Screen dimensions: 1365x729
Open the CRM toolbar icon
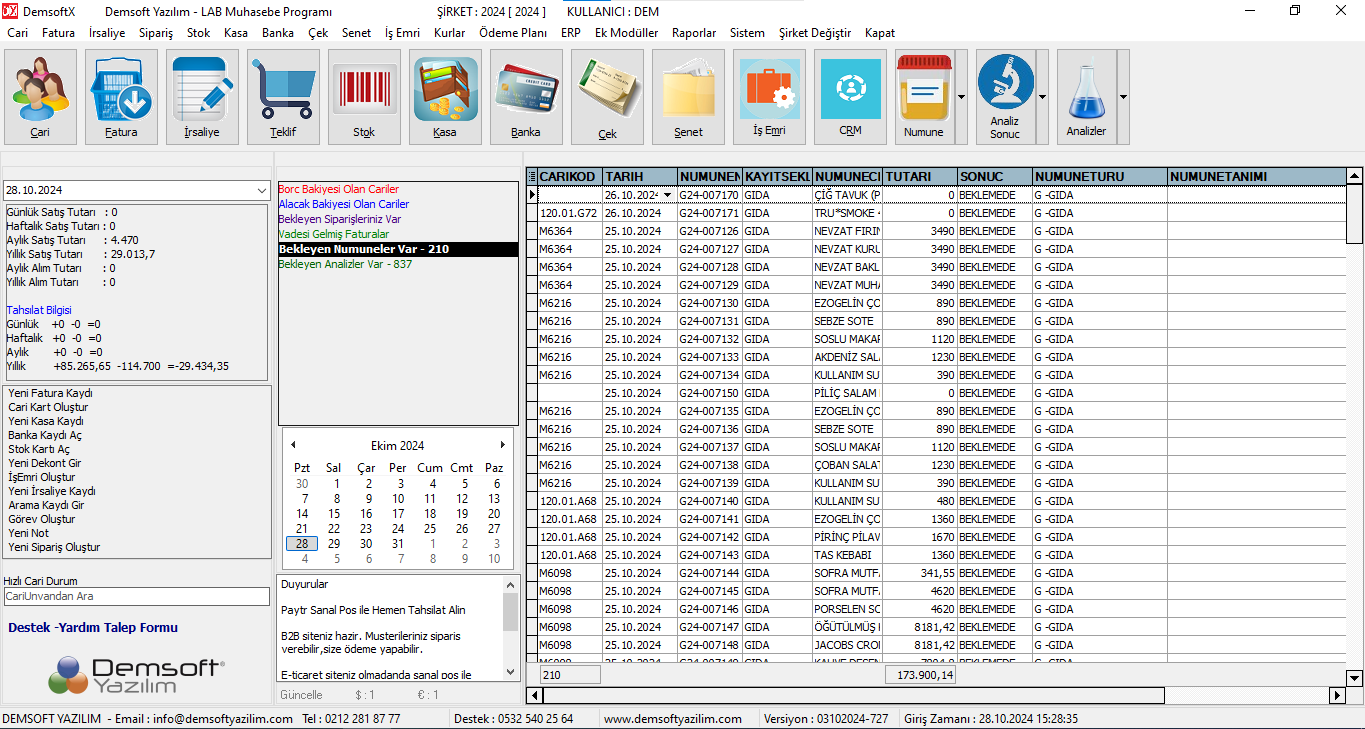pos(850,97)
